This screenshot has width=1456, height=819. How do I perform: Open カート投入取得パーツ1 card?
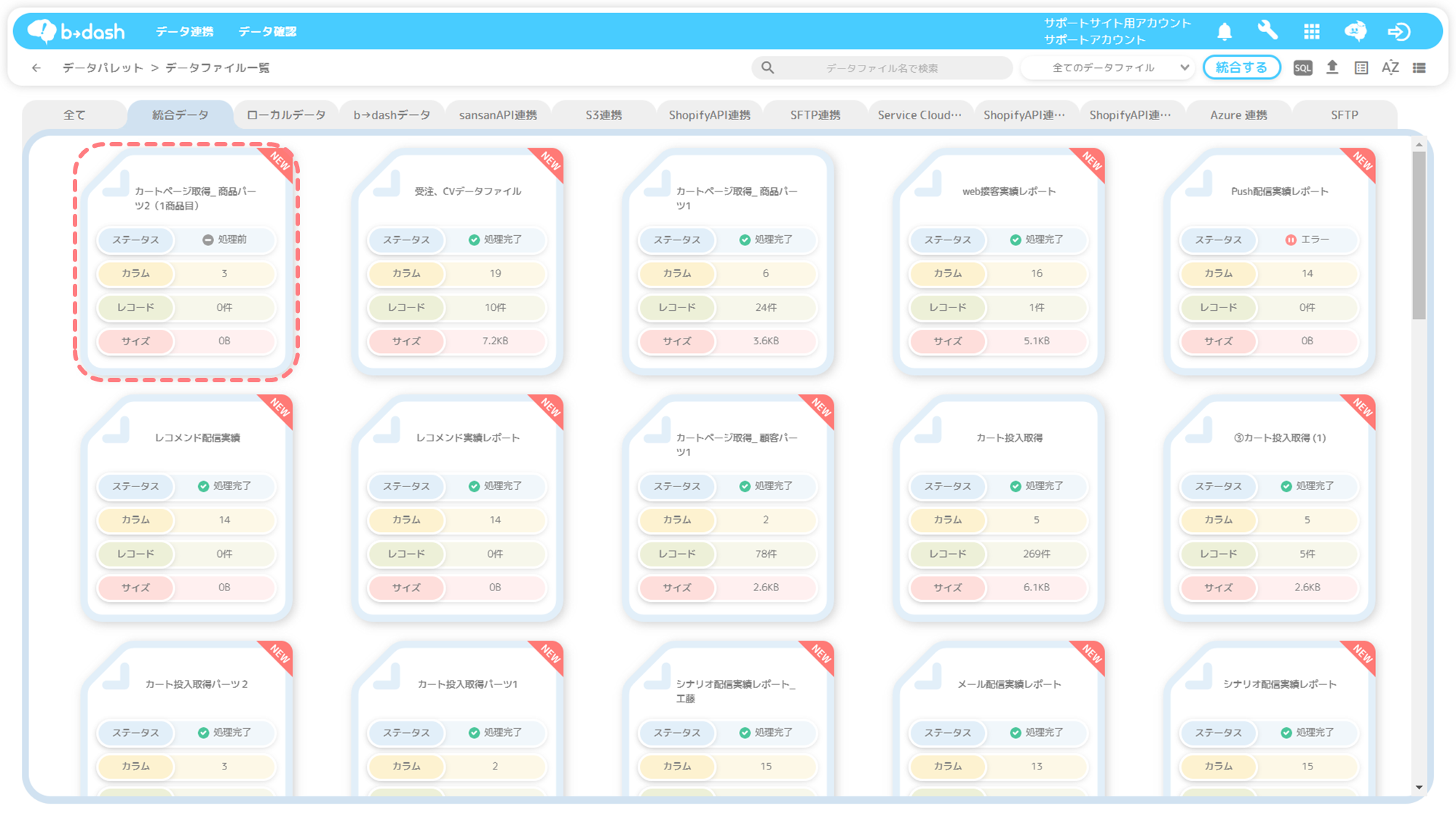[x=457, y=719]
